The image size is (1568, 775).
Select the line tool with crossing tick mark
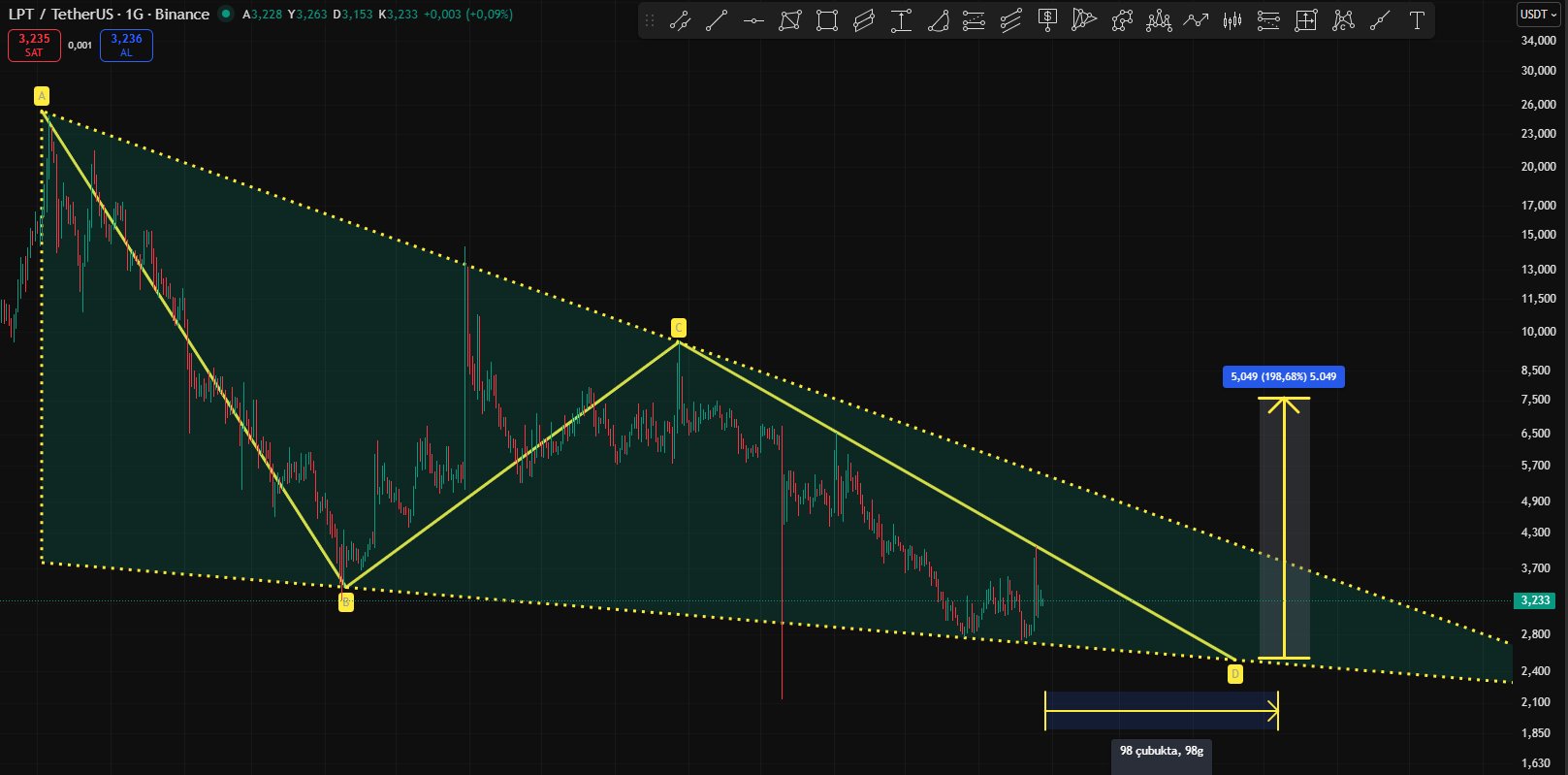[680, 20]
